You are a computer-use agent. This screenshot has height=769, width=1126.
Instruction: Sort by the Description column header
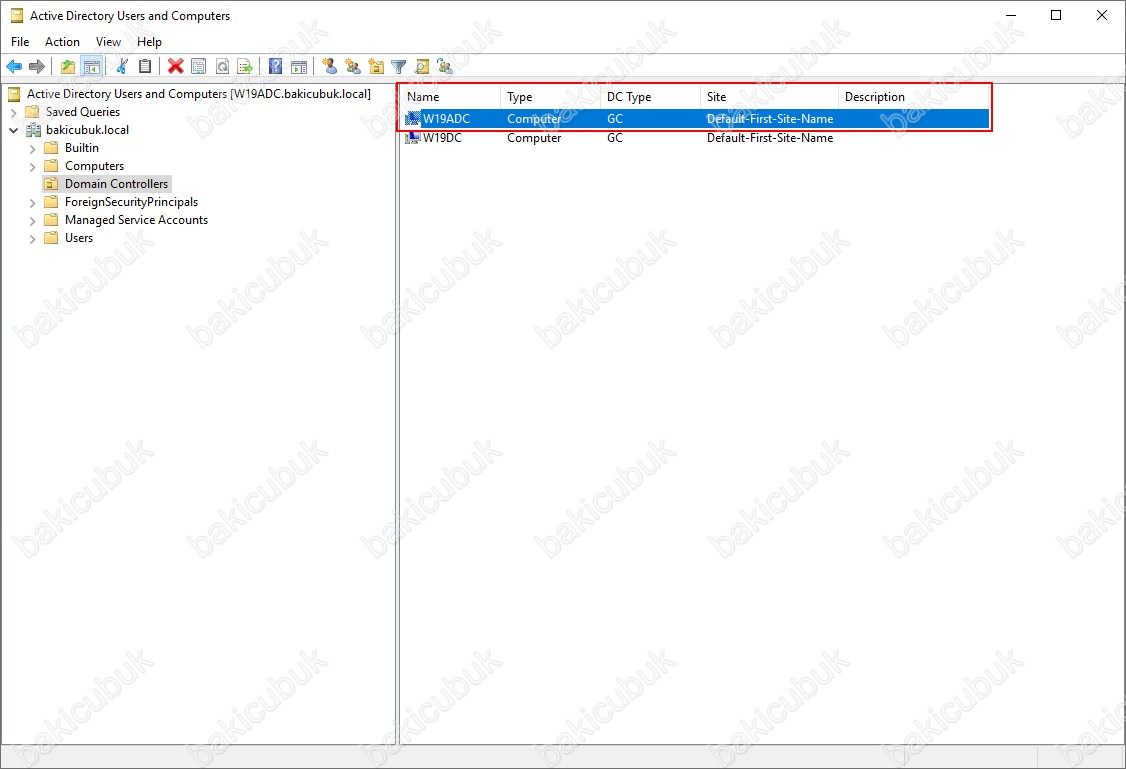coord(913,97)
